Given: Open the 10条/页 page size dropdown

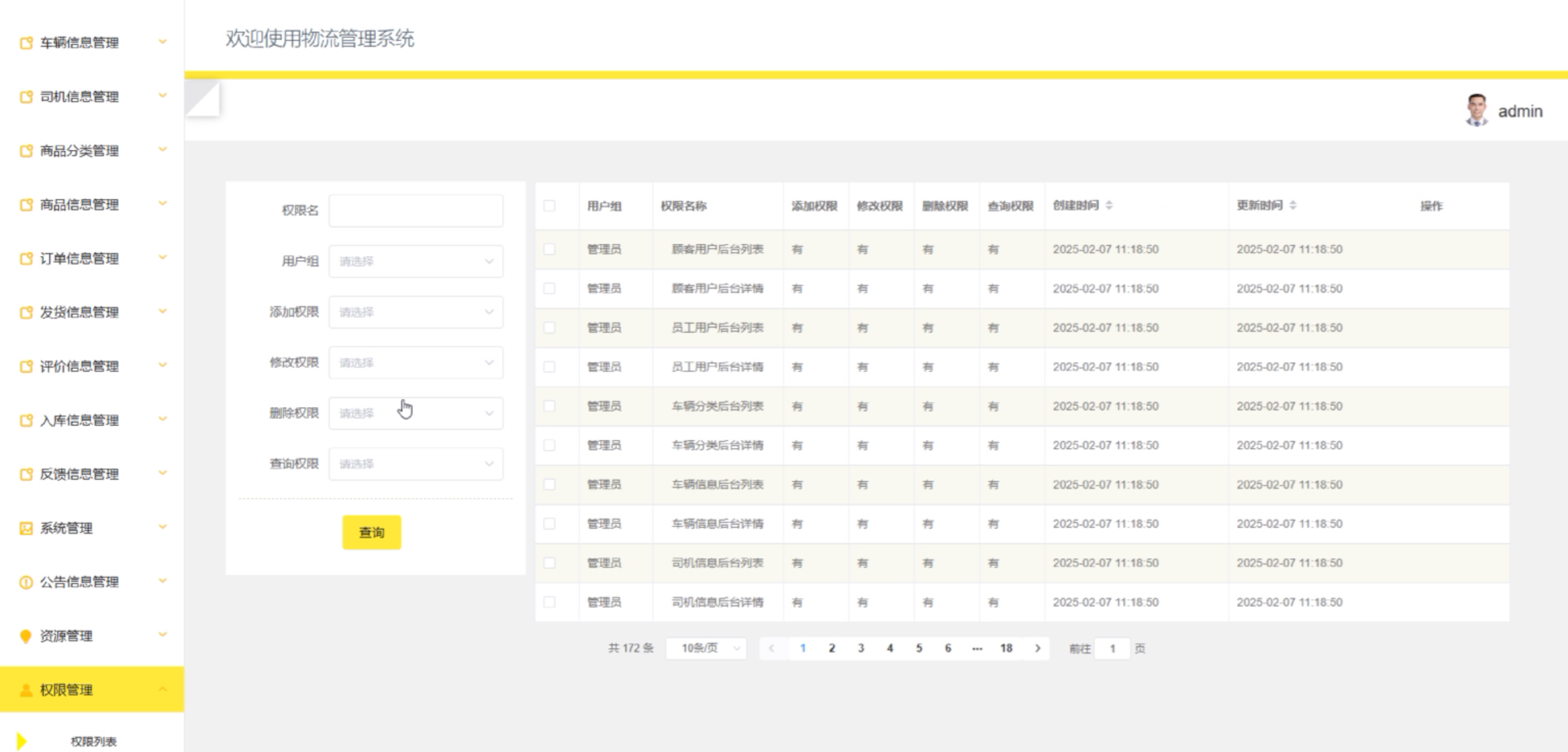Looking at the screenshot, I should pos(706,648).
